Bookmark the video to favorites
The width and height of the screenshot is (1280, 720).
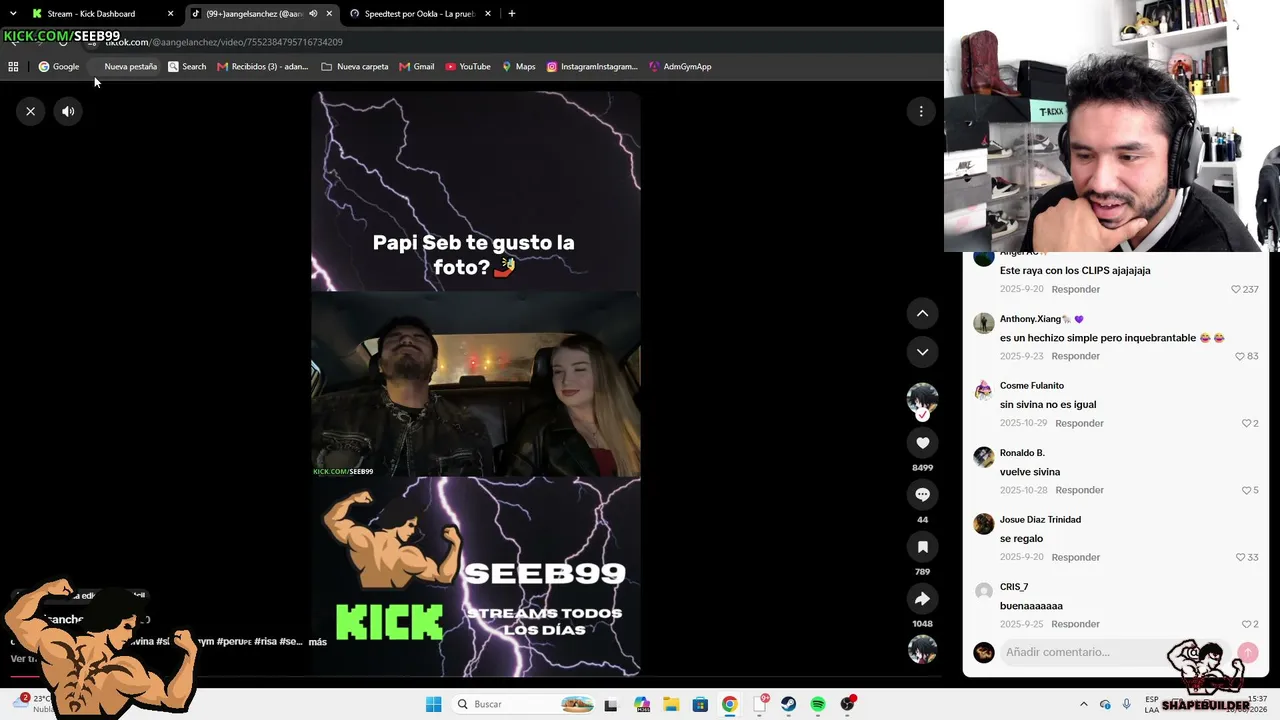coord(922,547)
